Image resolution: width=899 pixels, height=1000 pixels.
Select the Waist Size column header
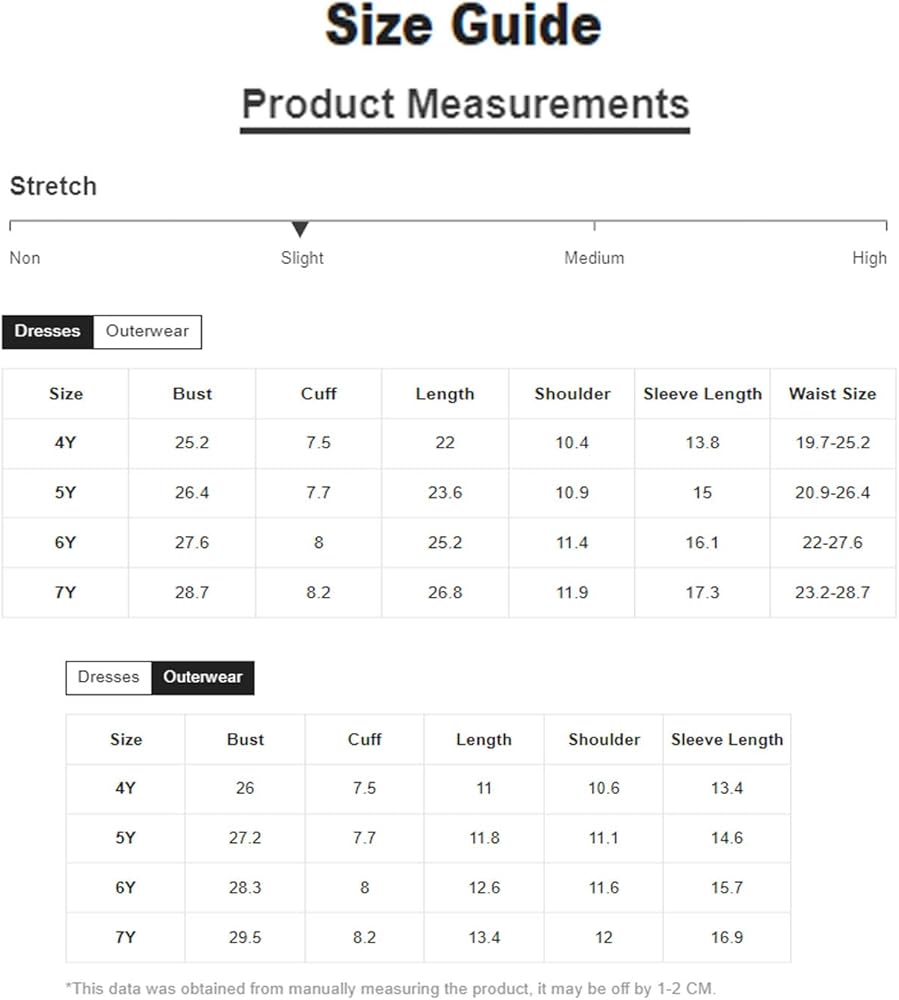pyautogui.click(x=832, y=394)
